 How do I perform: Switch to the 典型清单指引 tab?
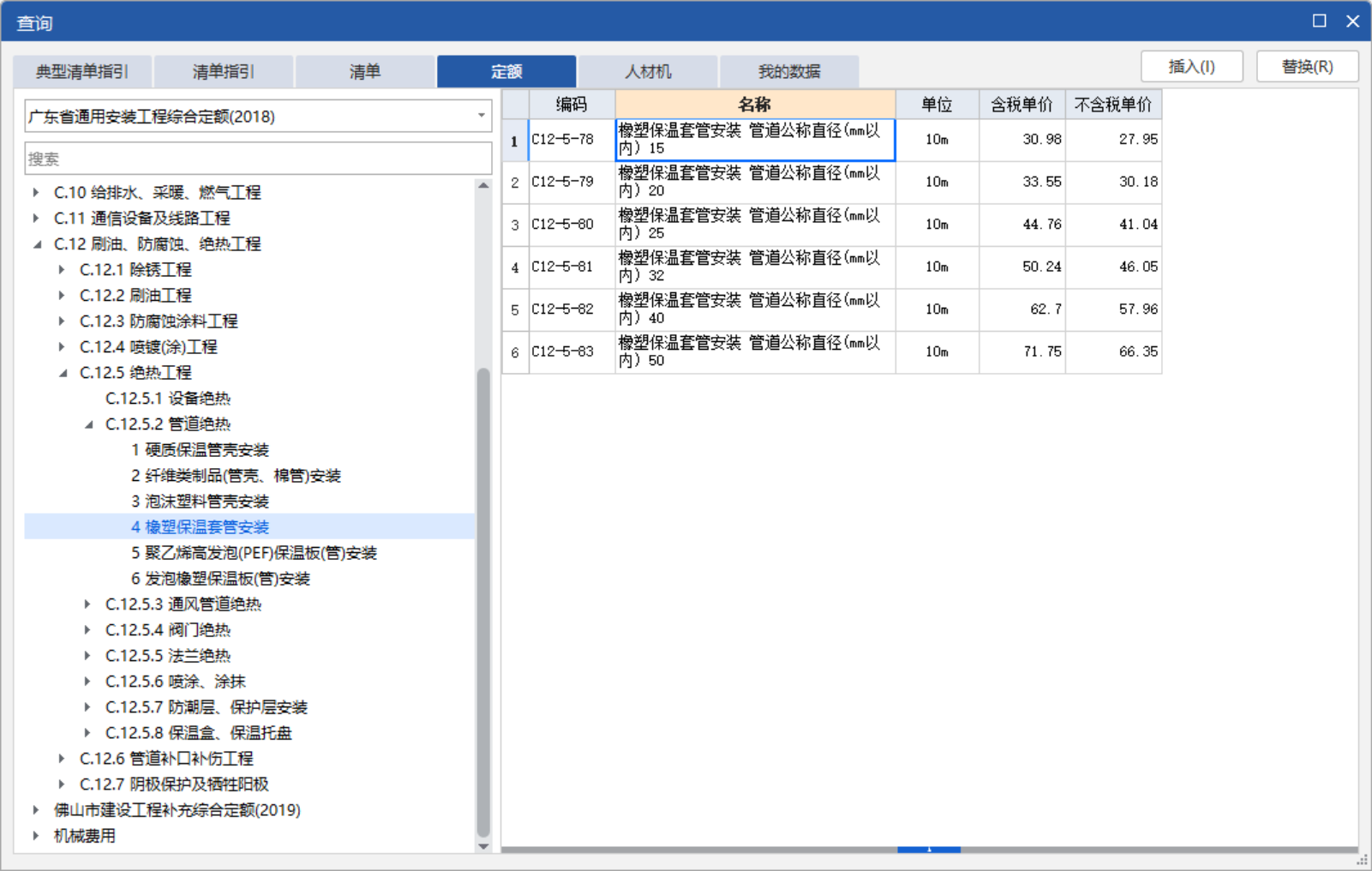point(82,72)
